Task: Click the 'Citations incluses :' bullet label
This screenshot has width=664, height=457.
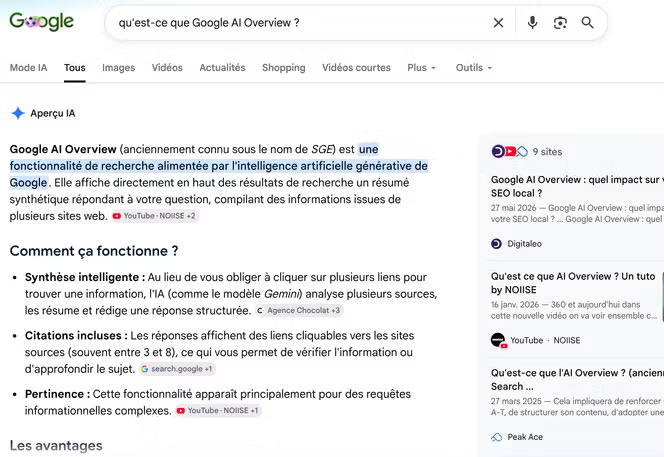Action: click(76, 335)
